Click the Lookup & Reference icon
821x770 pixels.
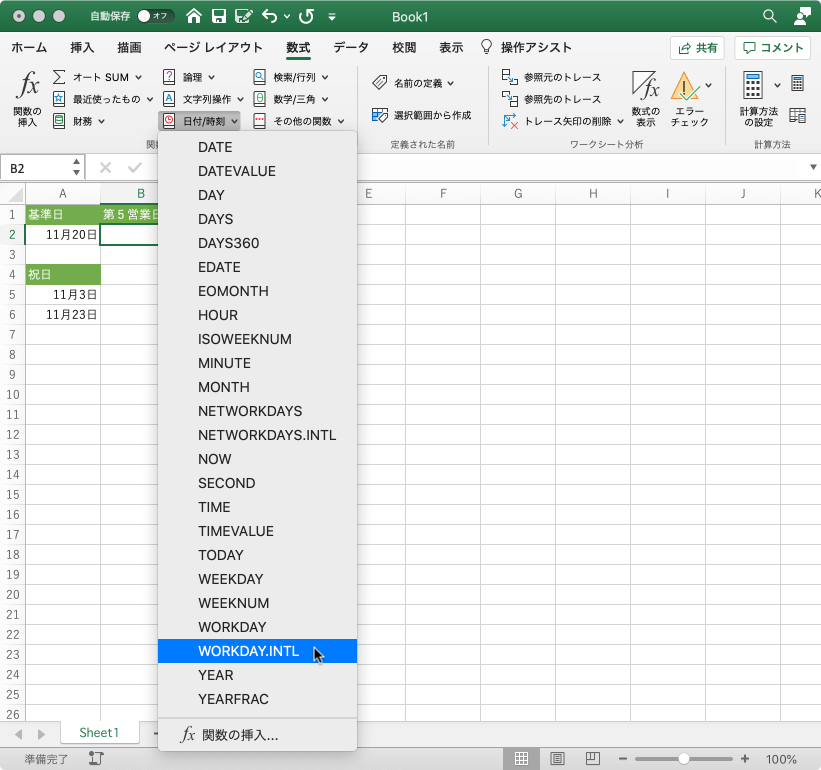pyautogui.click(x=259, y=77)
